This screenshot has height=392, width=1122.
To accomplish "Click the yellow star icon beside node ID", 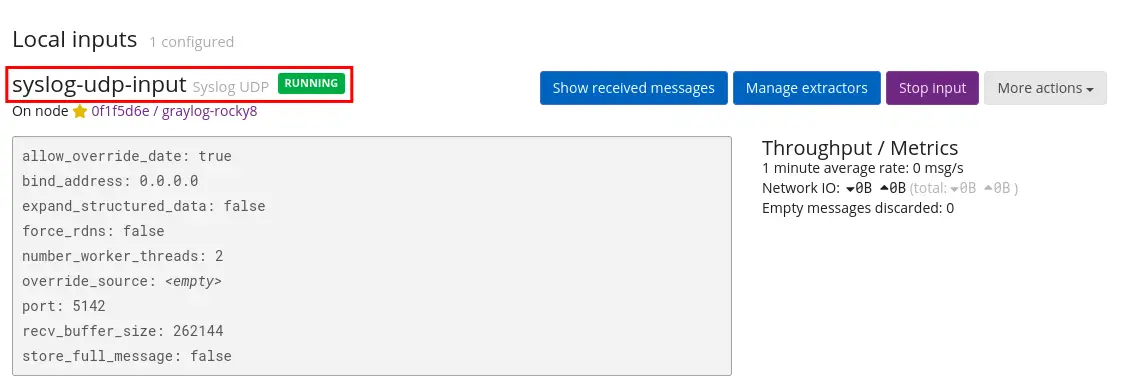I will click(x=79, y=112).
